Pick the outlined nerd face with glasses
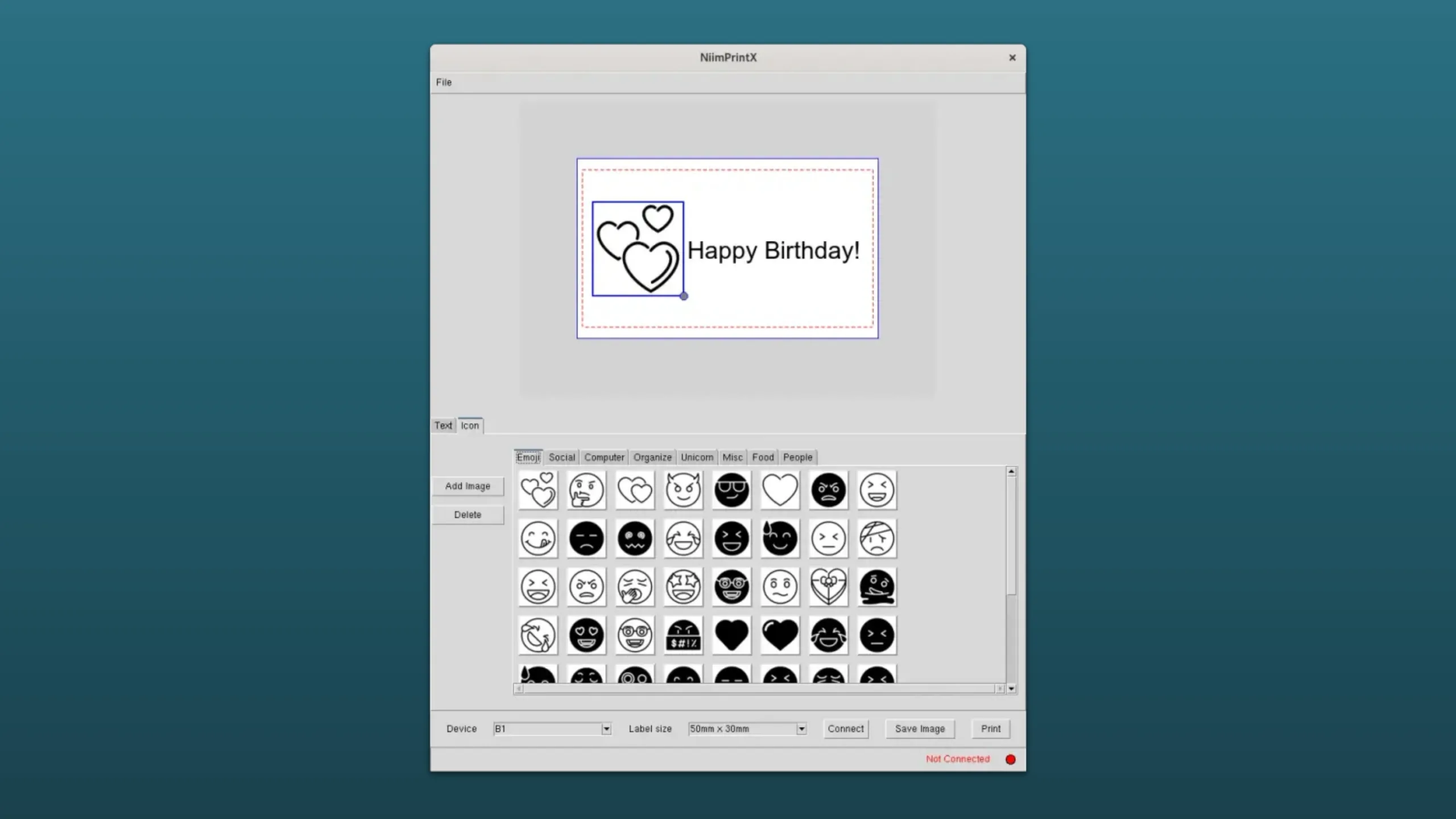Viewport: 1456px width, 819px height. 635,635
